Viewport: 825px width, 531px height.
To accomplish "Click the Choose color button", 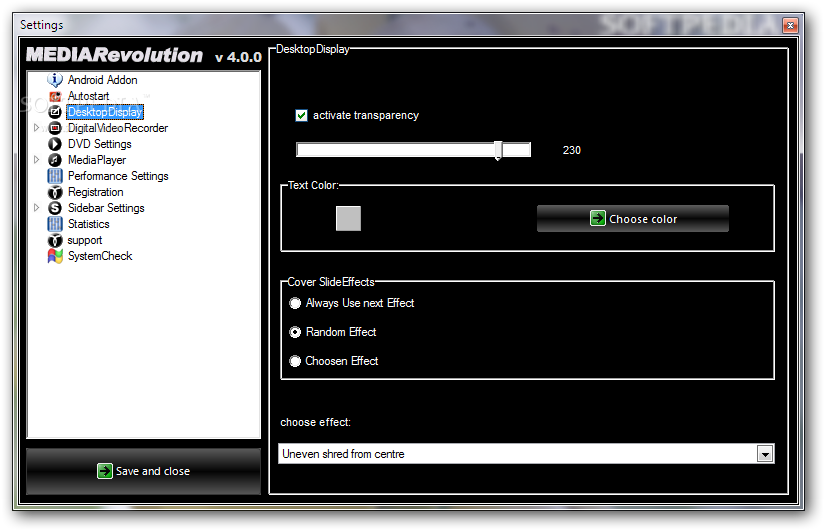I will point(632,218).
